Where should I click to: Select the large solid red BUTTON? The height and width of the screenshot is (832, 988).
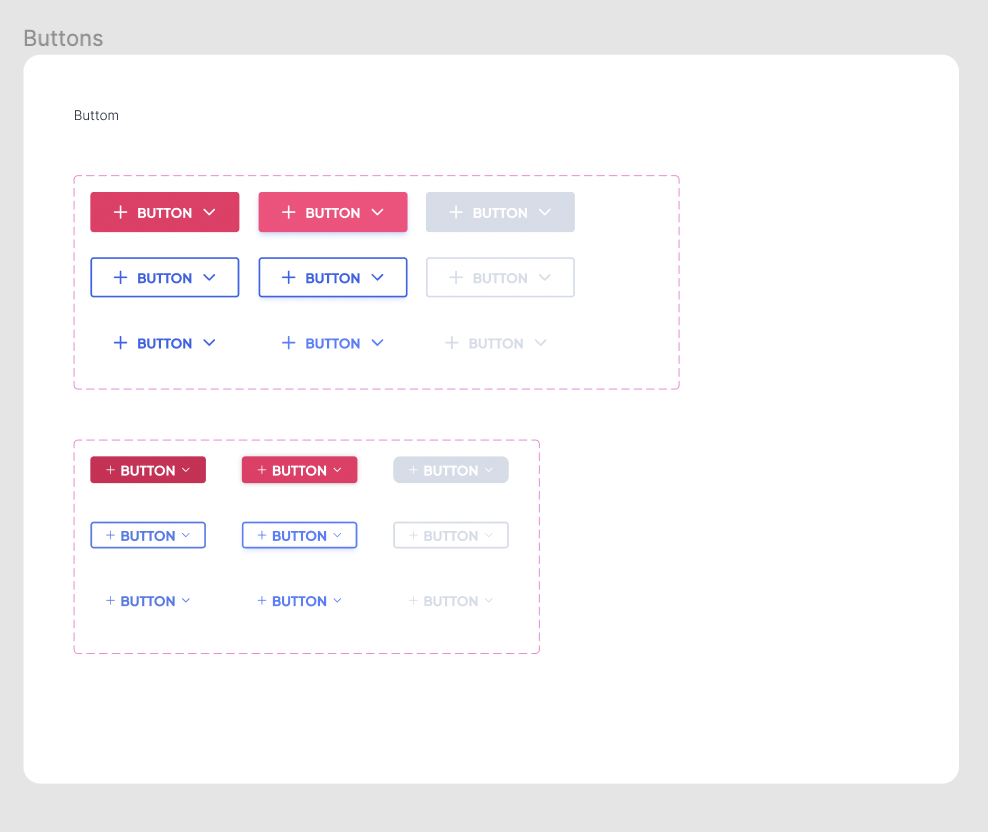[164, 212]
